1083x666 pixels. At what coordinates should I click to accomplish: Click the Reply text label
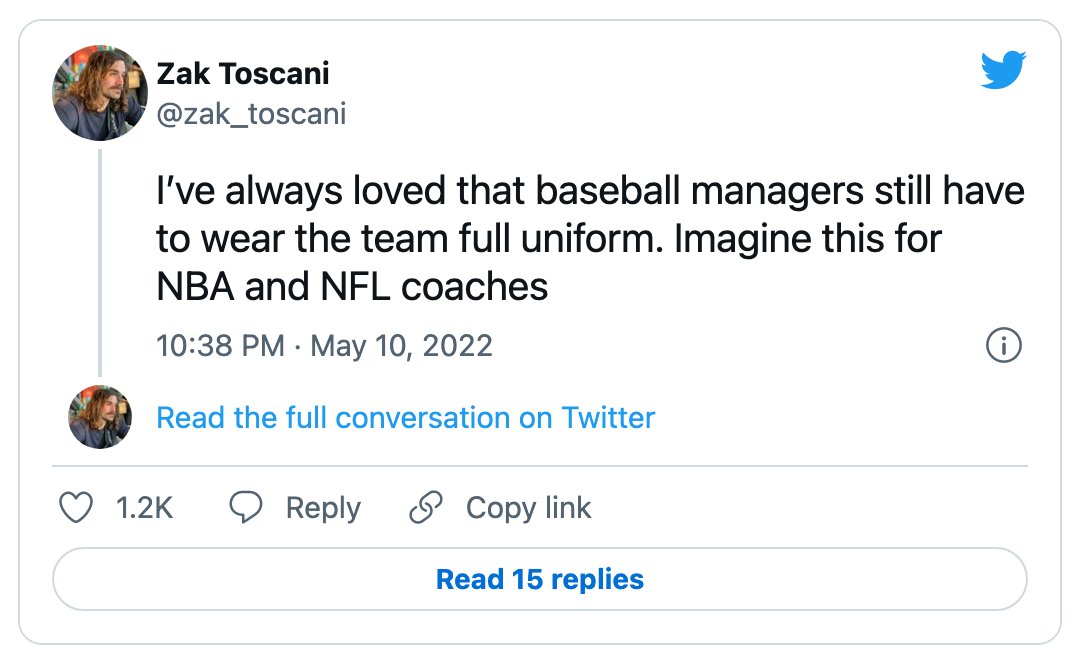(x=323, y=508)
